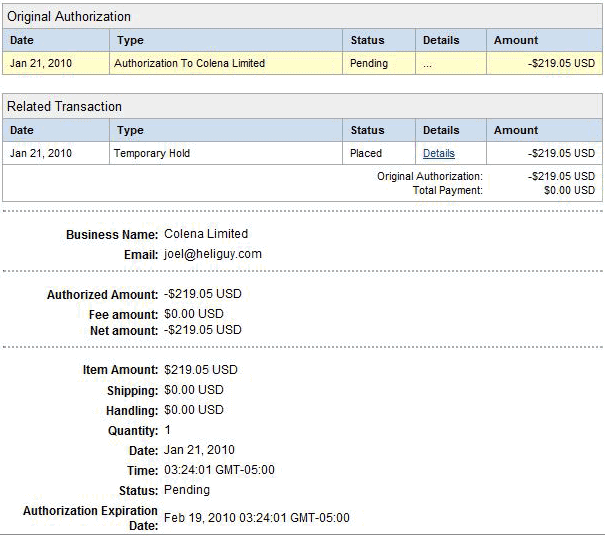Image resolution: width=605 pixels, height=536 pixels.
Task: Select the 'Authorization To Colena Limited' type cell
Action: coord(189,64)
